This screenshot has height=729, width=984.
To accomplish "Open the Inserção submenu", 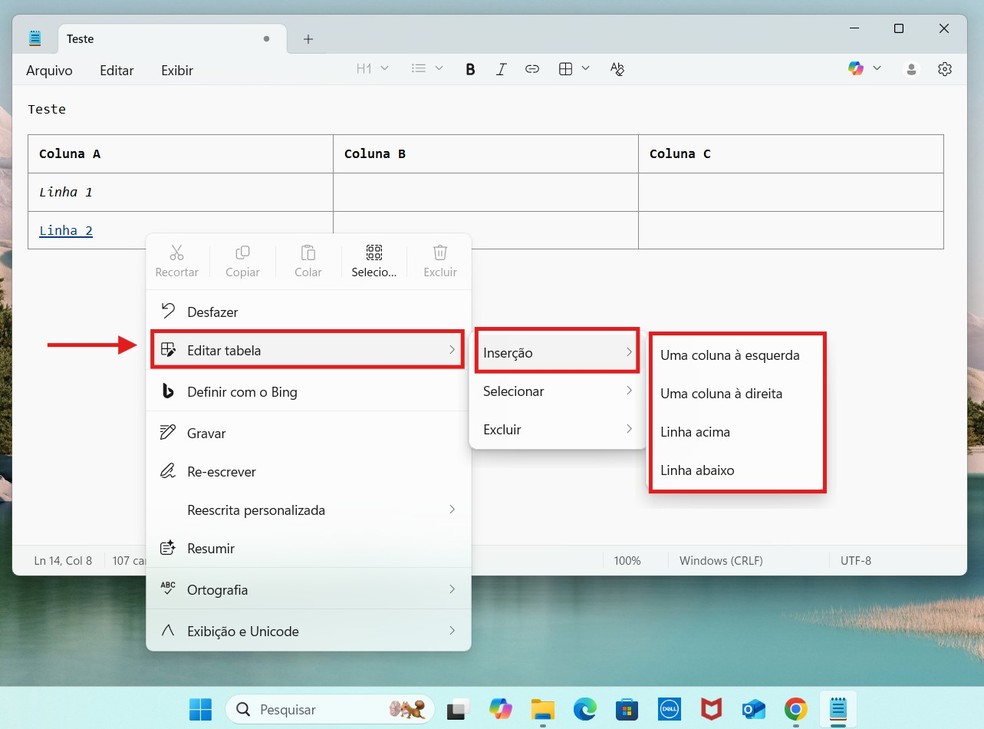I will tap(557, 353).
